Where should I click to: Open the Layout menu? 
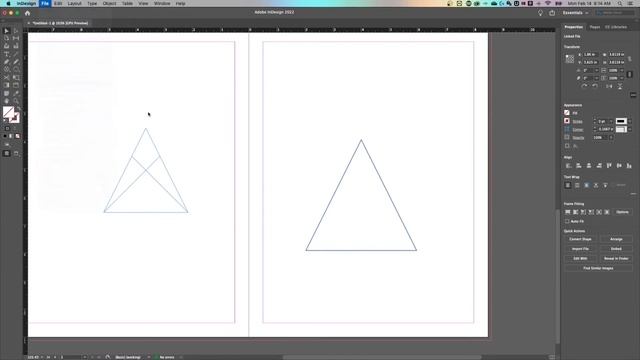74,3
